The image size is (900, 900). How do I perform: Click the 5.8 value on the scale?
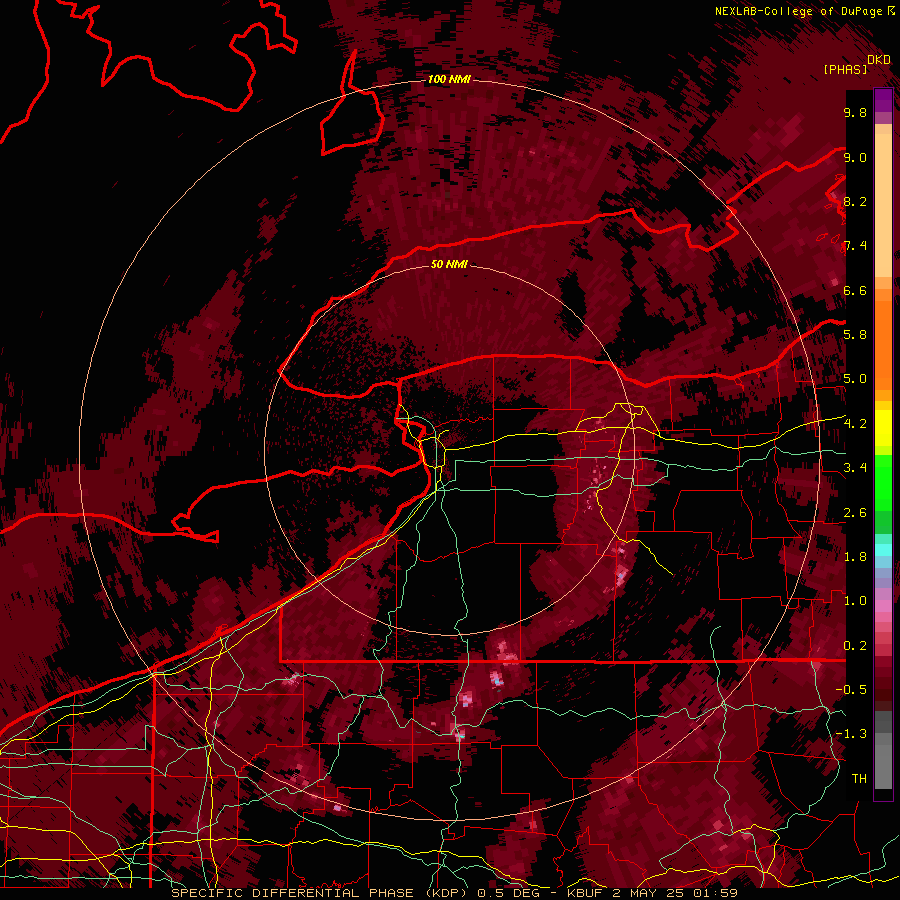pyautogui.click(x=855, y=335)
